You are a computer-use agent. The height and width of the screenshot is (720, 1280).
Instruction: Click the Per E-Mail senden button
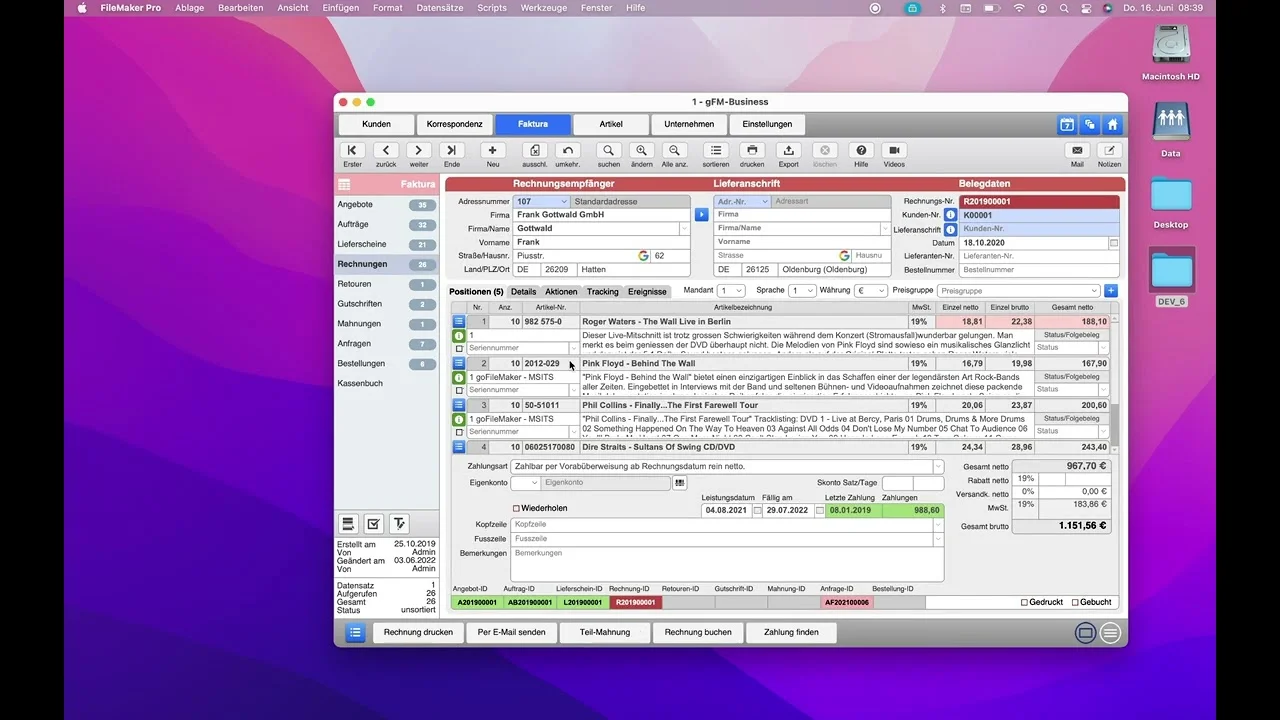click(x=511, y=632)
